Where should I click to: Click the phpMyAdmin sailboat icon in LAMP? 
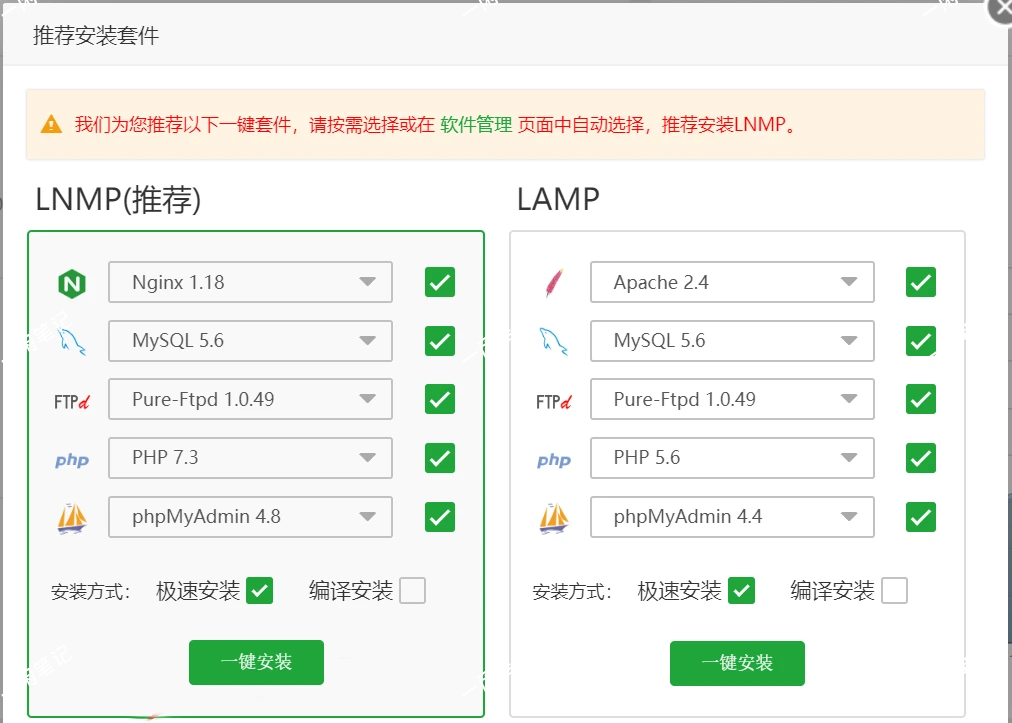pos(553,518)
